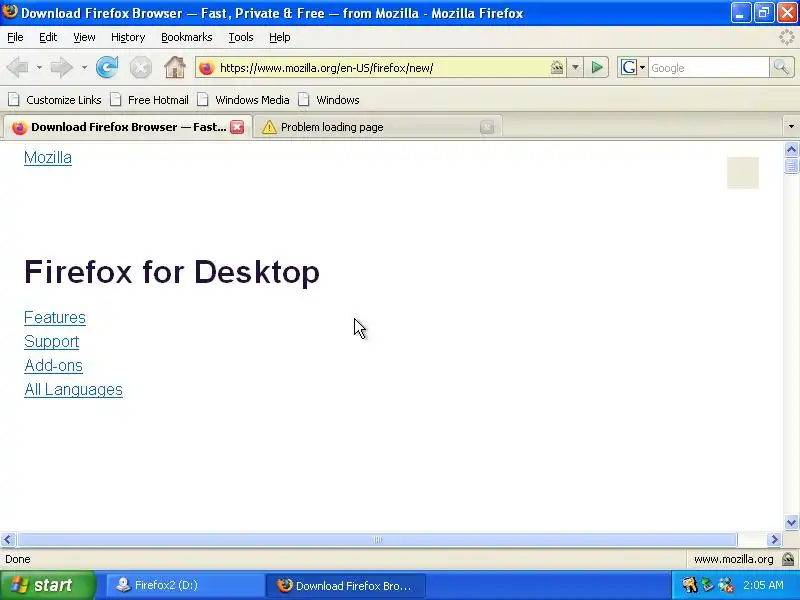Open the list all tabs dropdown

click(791, 127)
